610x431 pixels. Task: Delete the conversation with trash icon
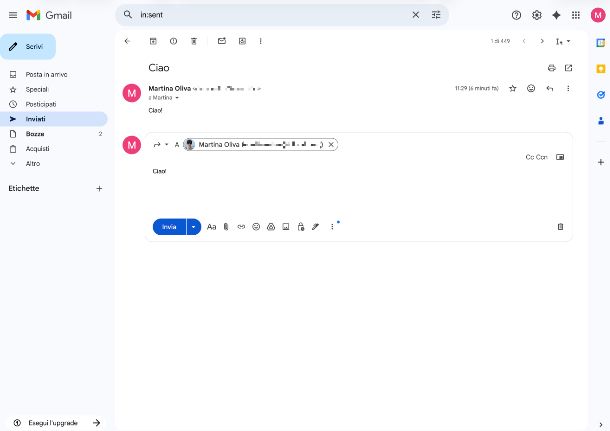(x=194, y=41)
